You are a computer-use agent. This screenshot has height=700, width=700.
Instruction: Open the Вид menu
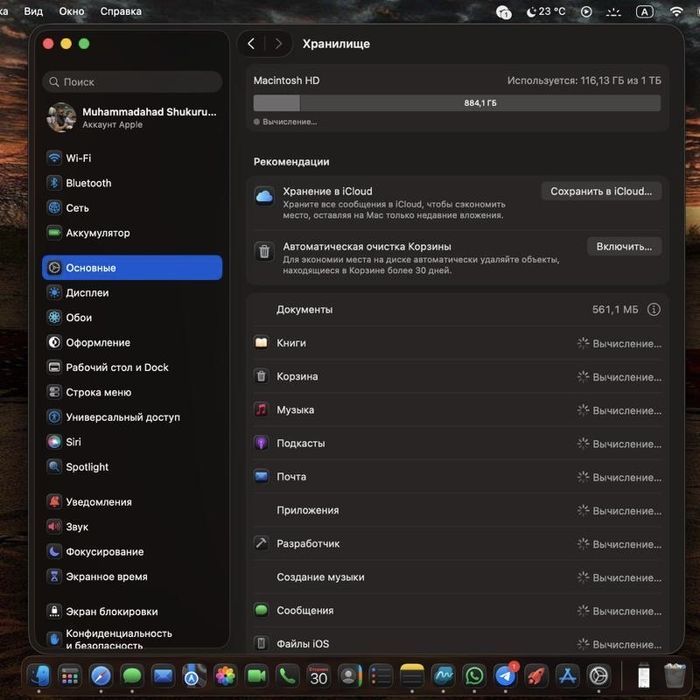(x=33, y=11)
